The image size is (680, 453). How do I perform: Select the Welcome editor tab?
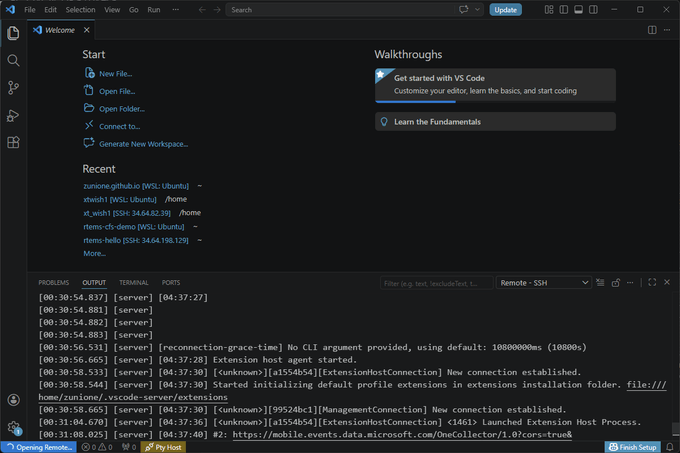point(61,30)
